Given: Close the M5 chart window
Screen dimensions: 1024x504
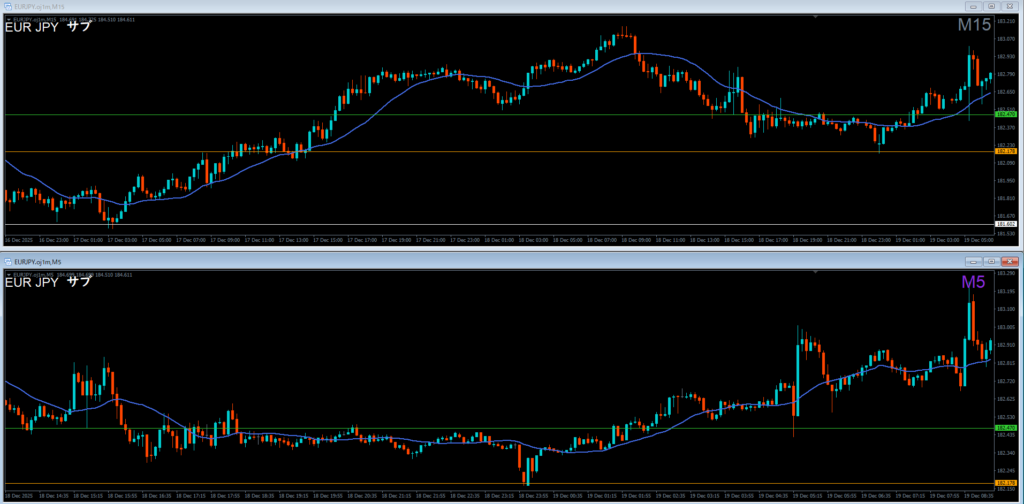Looking at the screenshot, I should (1011, 261).
